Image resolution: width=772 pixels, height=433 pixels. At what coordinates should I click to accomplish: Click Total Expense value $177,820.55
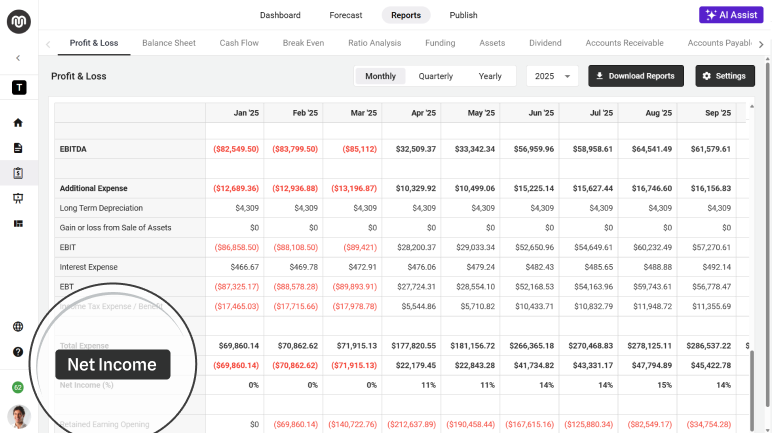414,346
